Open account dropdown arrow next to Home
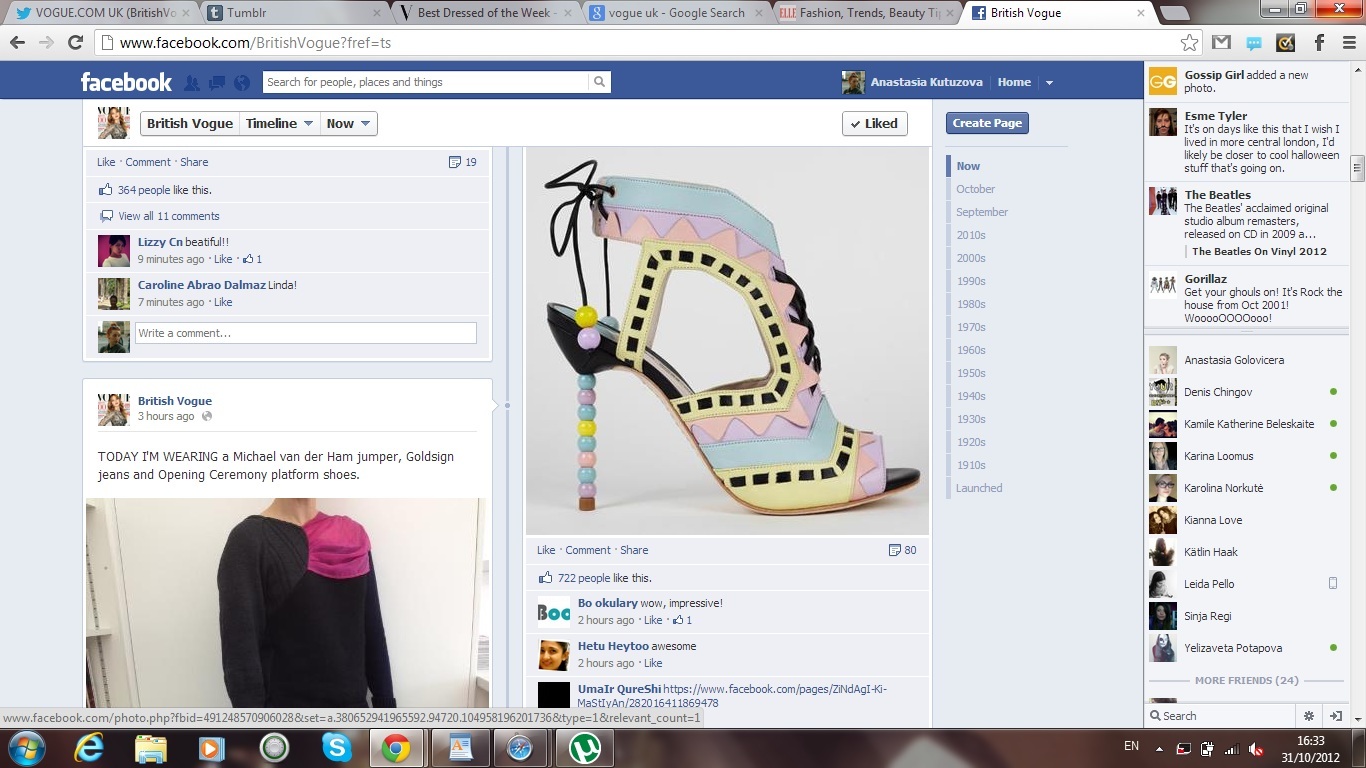 pyautogui.click(x=1049, y=83)
